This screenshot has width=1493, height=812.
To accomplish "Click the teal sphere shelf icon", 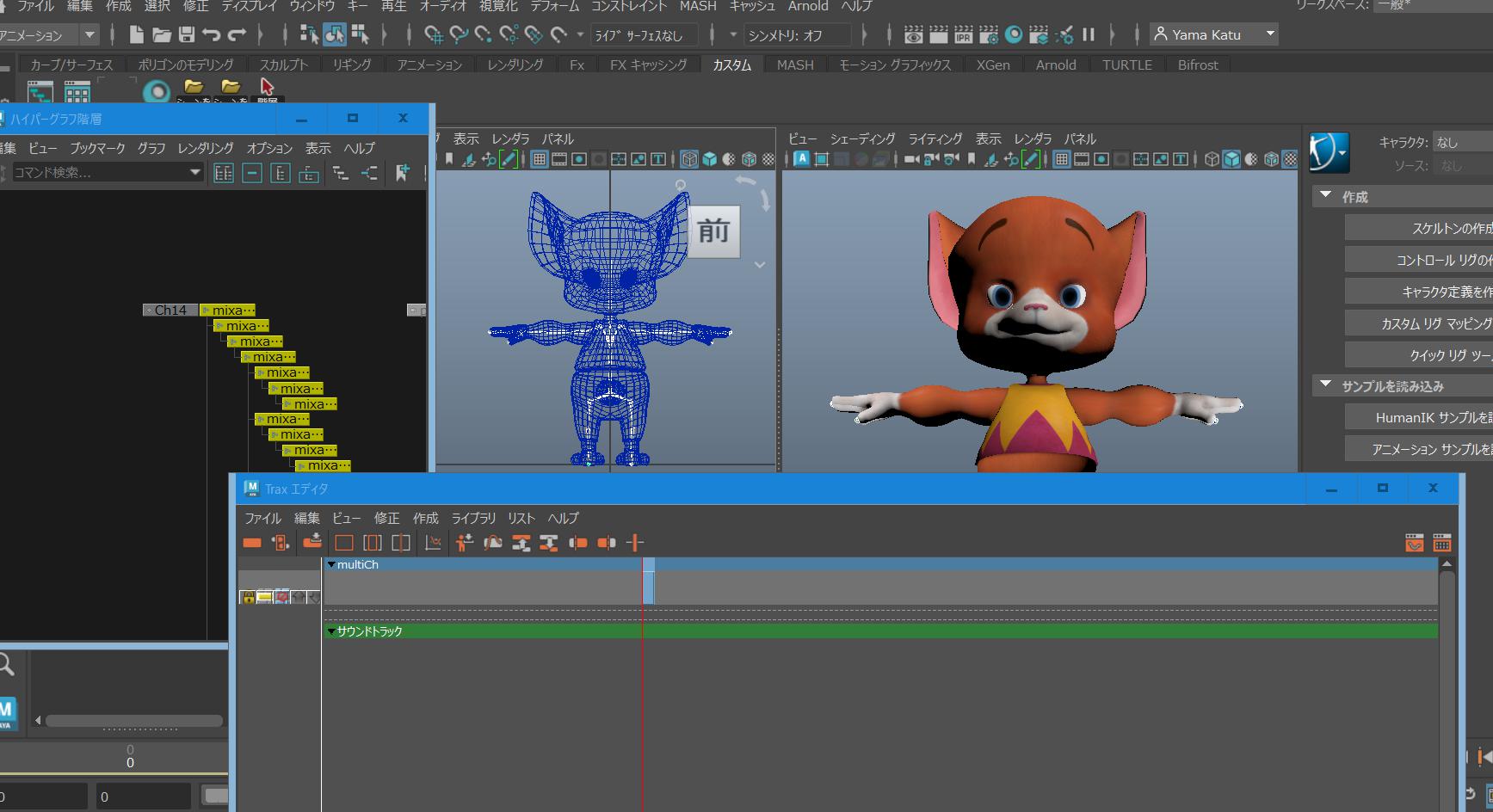I will 157,92.
